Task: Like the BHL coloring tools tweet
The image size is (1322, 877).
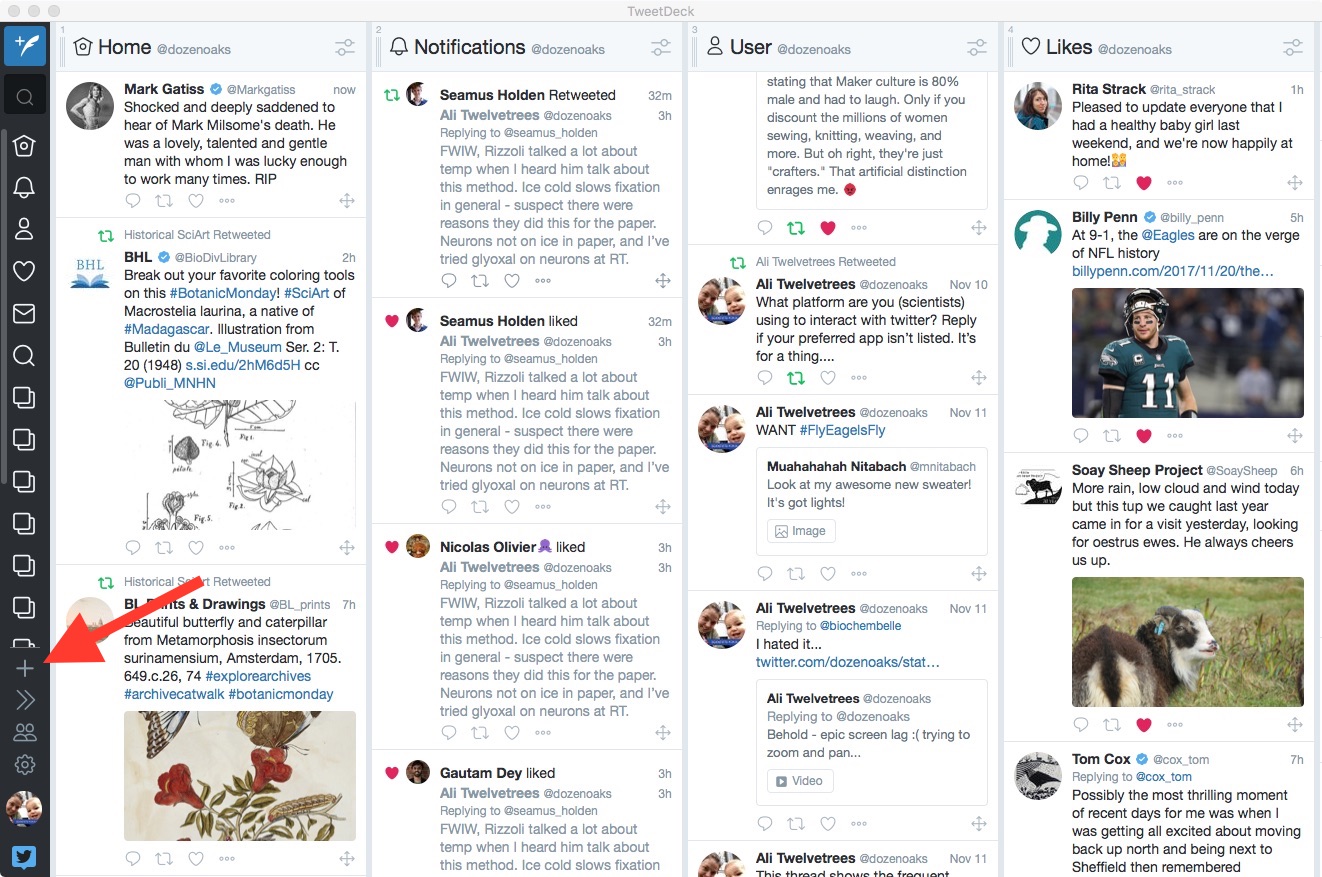Action: (x=196, y=547)
